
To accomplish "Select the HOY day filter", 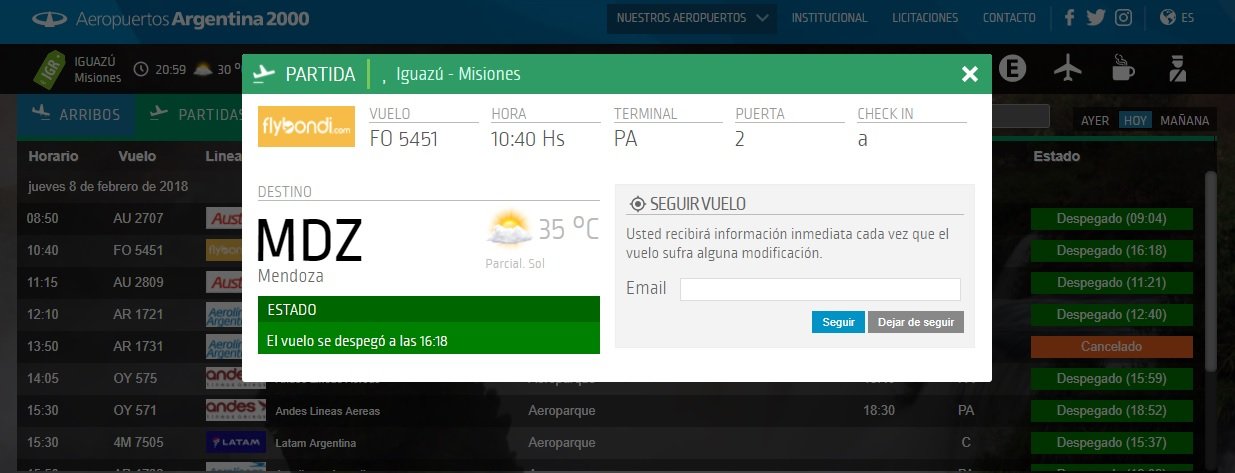I will [x=1135, y=121].
